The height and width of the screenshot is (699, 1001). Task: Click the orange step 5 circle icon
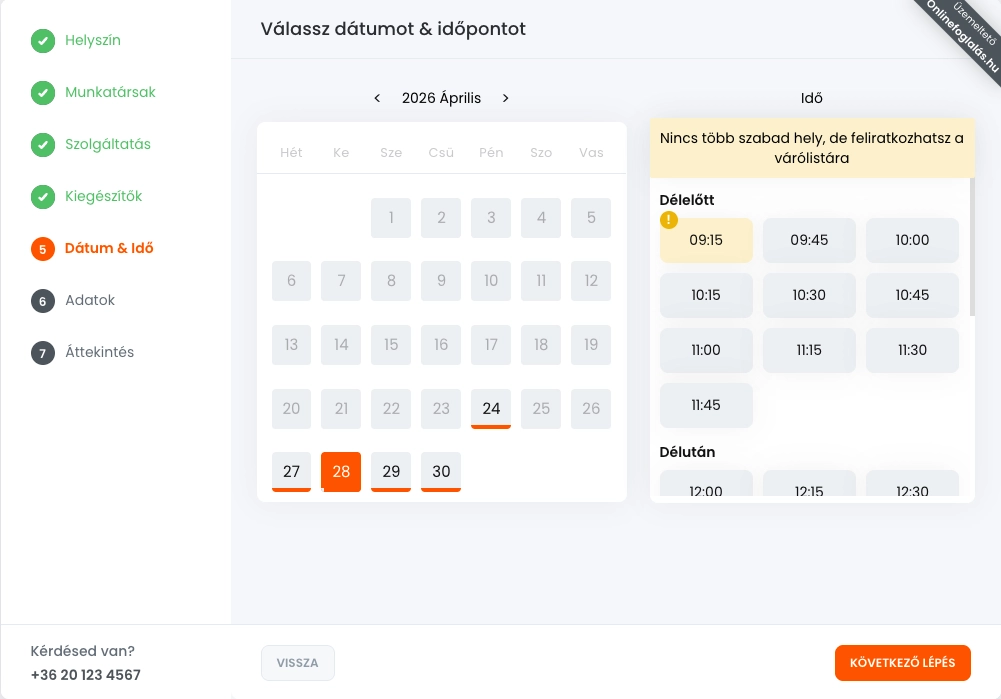click(x=42, y=249)
